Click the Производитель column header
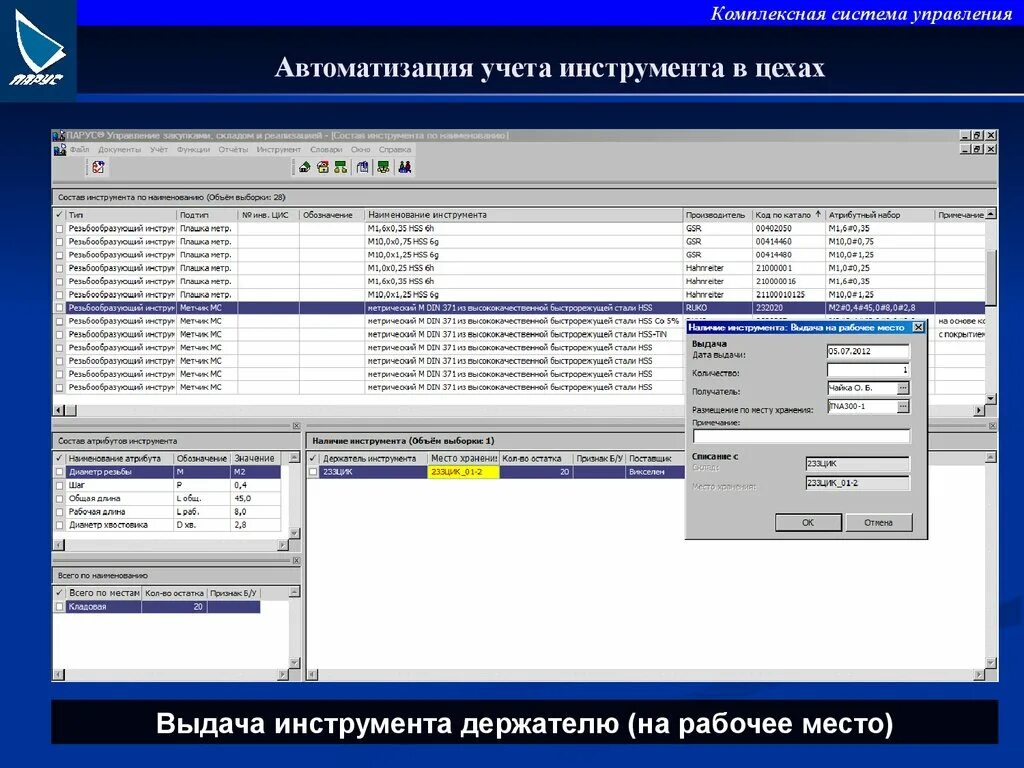 (x=716, y=215)
